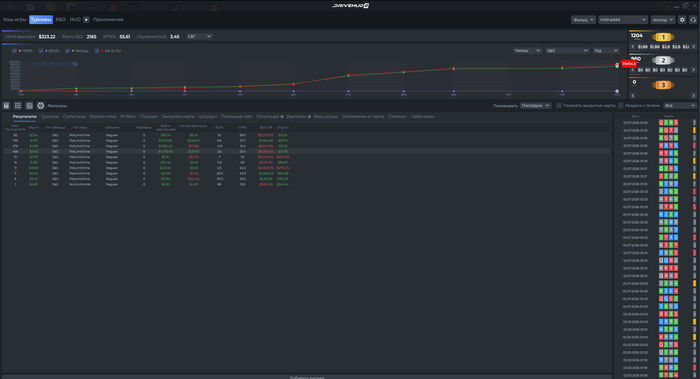Open the mishaddd player dropdown
The width and height of the screenshot is (700, 379).
[x=623, y=20]
